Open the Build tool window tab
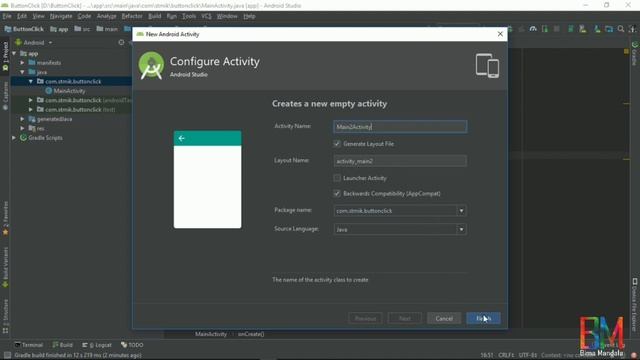The width and height of the screenshot is (640, 360). point(62,345)
